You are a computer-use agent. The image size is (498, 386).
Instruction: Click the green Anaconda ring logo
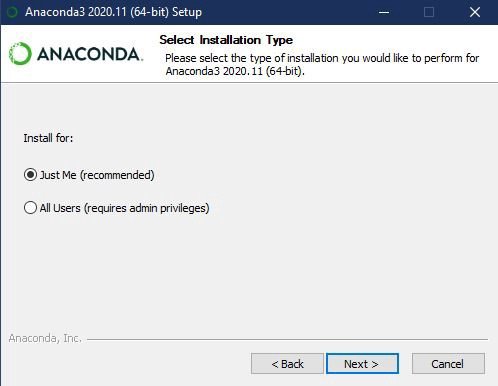(x=20, y=54)
